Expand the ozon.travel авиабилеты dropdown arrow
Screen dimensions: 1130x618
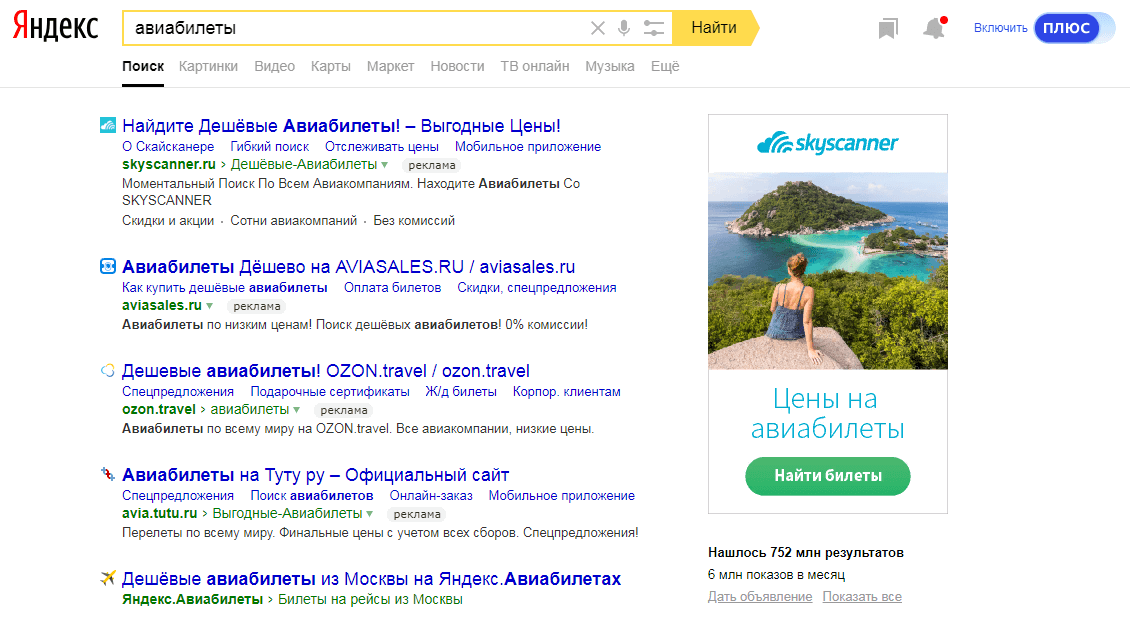coord(297,409)
